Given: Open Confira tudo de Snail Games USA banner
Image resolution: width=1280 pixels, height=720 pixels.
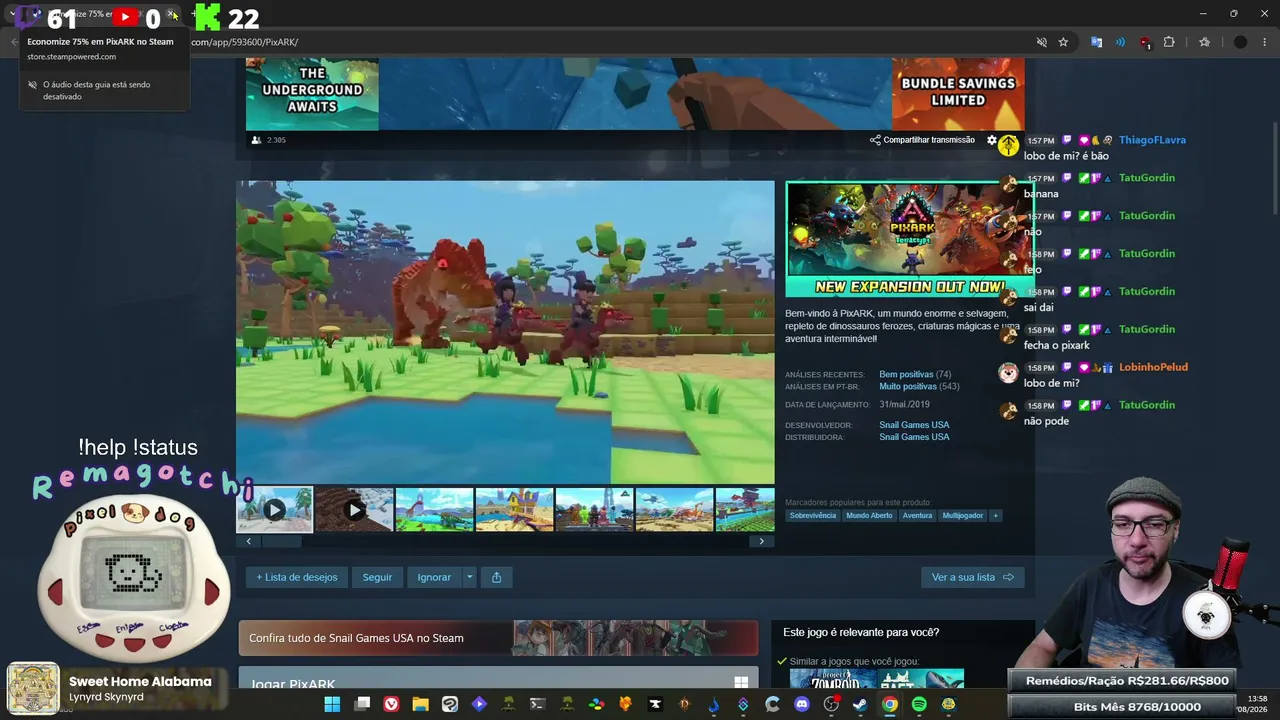Looking at the screenshot, I should tap(498, 638).
